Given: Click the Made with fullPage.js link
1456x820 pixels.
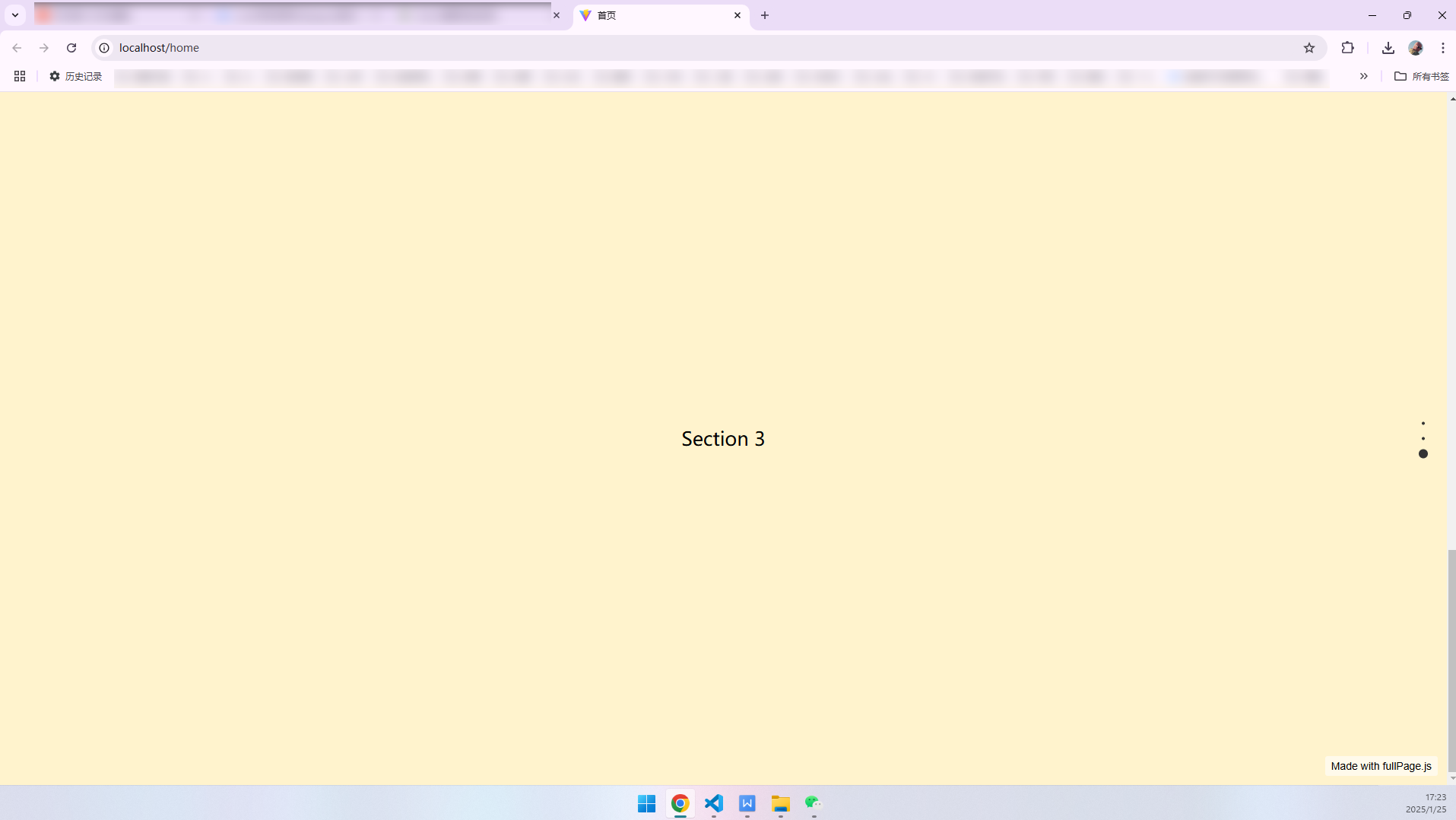Looking at the screenshot, I should (1381, 766).
